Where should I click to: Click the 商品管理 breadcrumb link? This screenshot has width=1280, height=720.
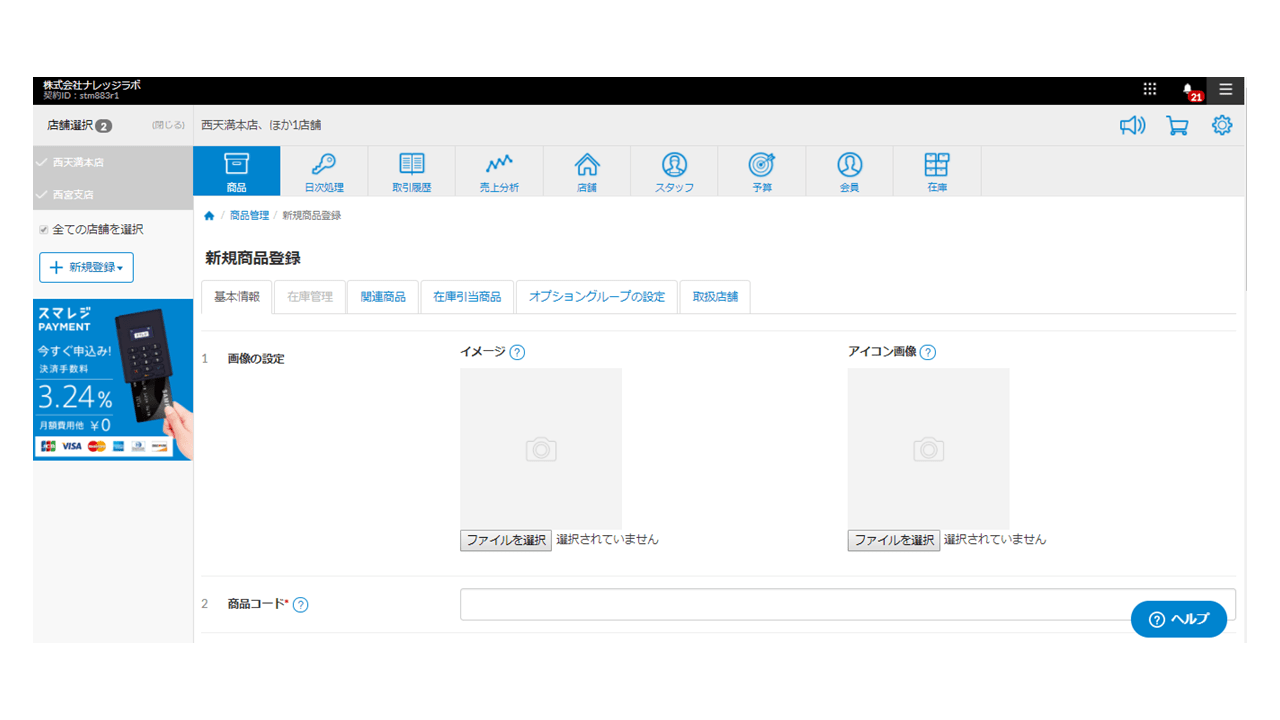249,216
